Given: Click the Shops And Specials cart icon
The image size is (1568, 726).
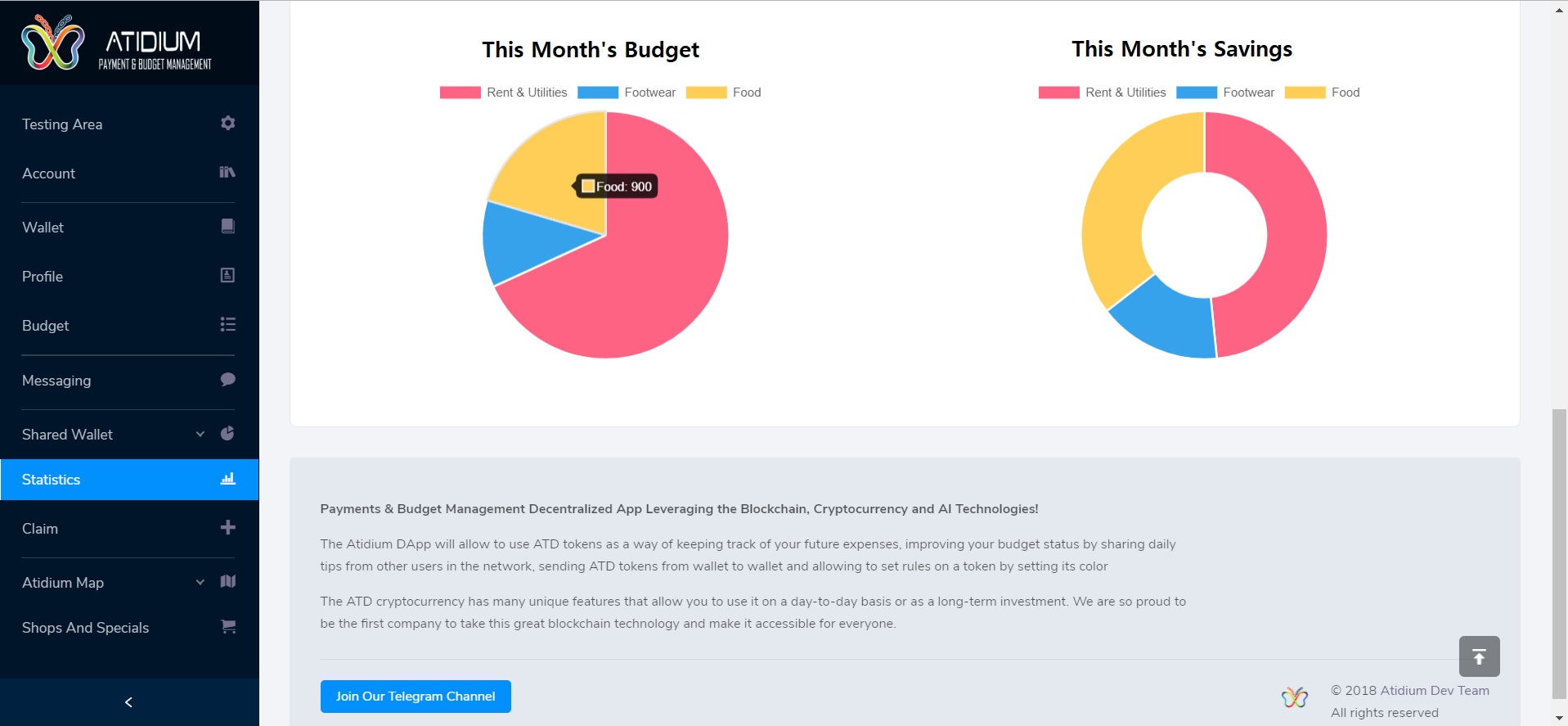Looking at the screenshot, I should [x=228, y=626].
